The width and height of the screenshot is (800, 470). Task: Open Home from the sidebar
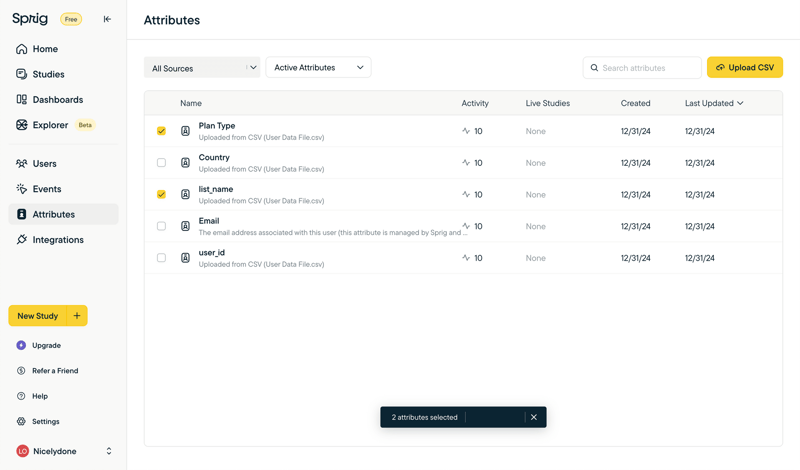tap(63, 49)
